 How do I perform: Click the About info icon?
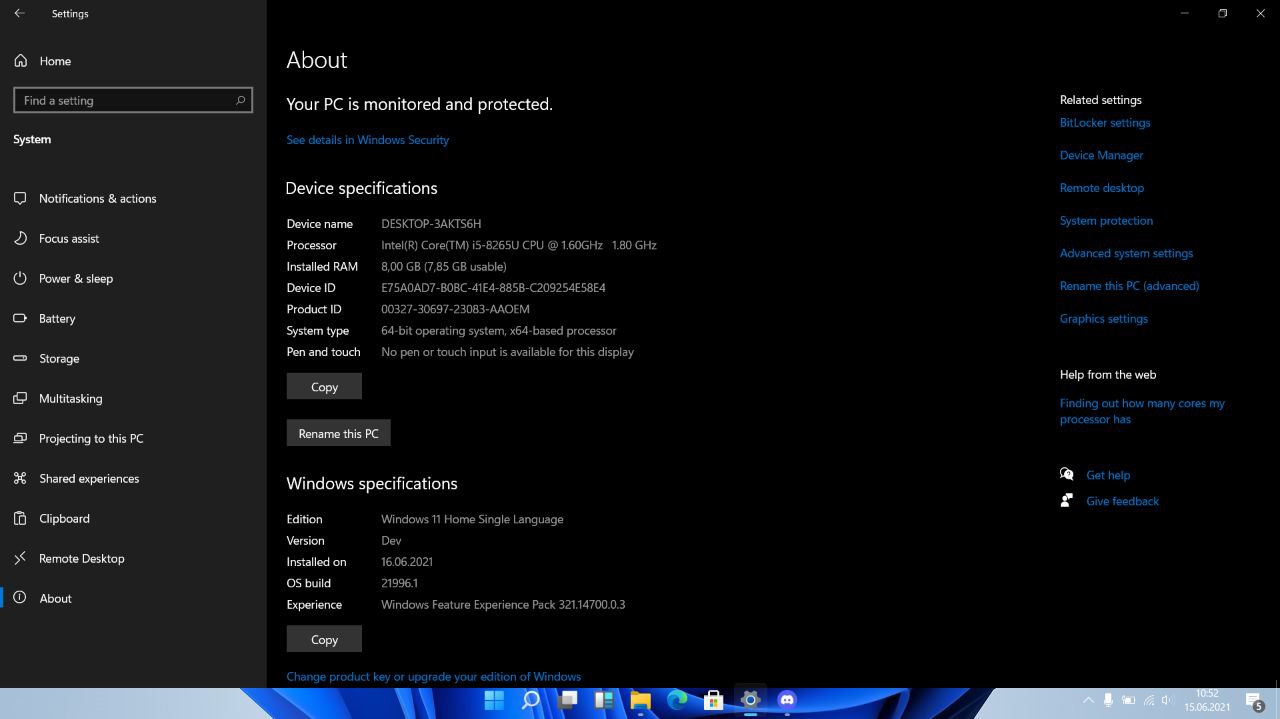[20, 598]
